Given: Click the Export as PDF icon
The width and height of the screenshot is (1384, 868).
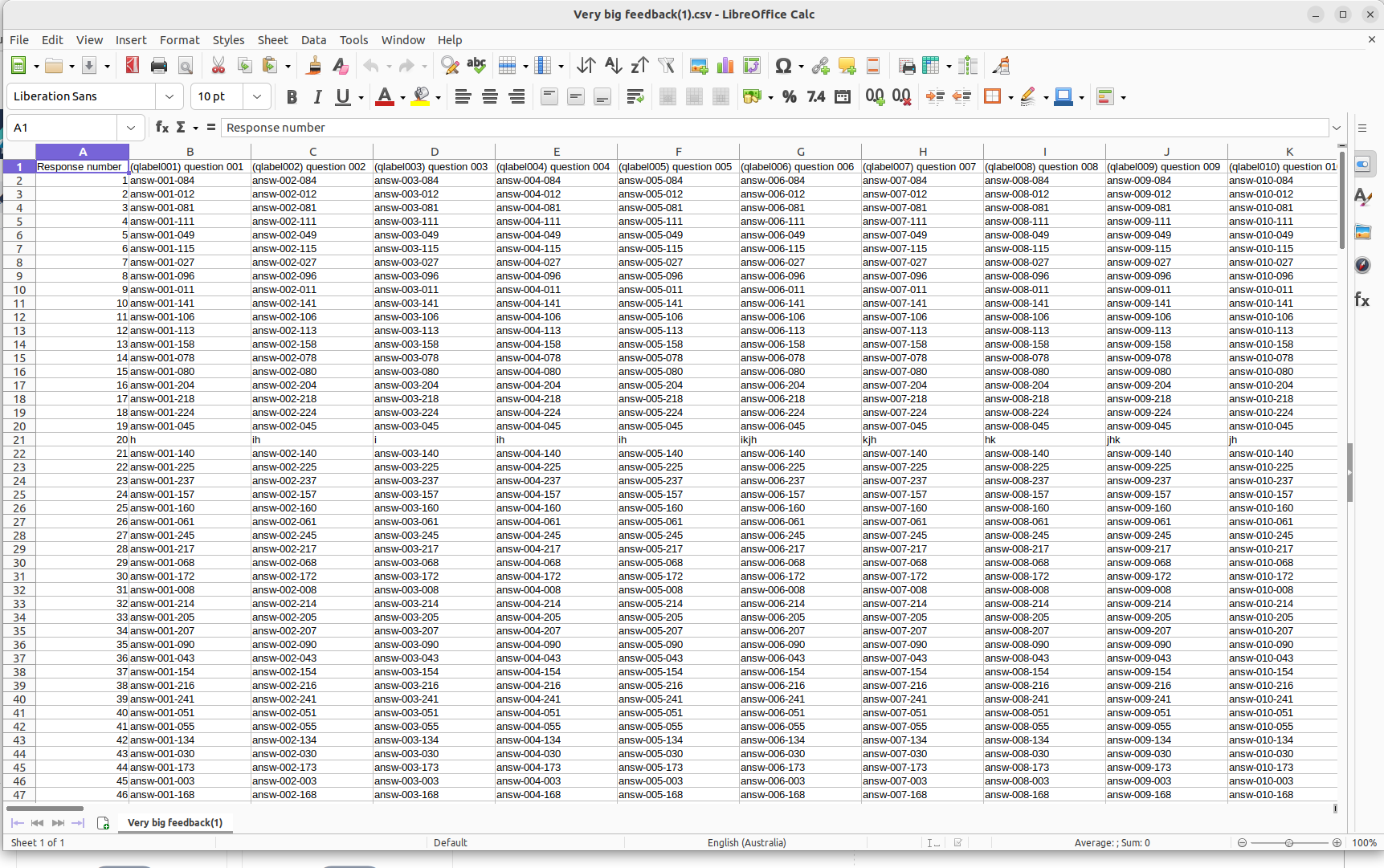Looking at the screenshot, I should (x=133, y=66).
